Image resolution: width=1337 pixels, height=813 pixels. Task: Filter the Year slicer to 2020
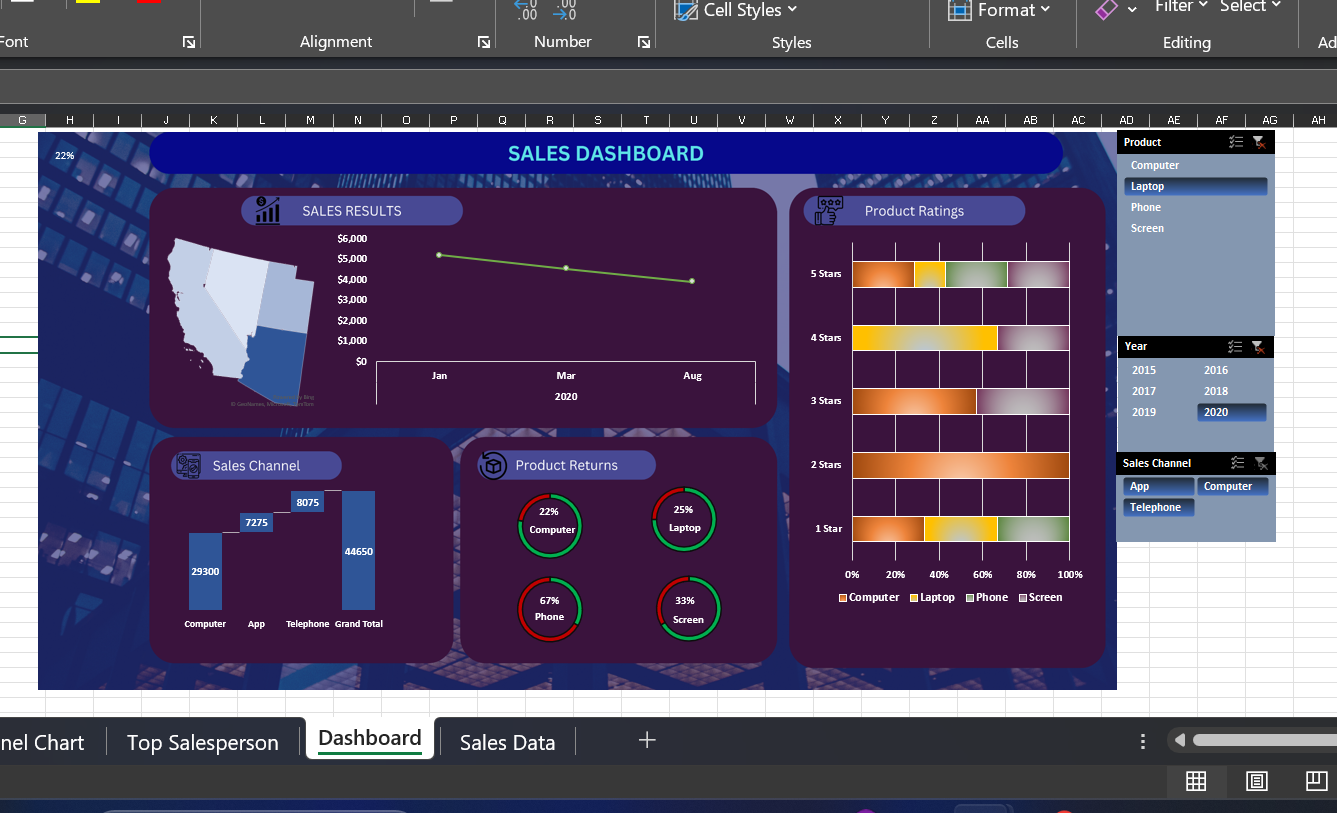click(1231, 412)
